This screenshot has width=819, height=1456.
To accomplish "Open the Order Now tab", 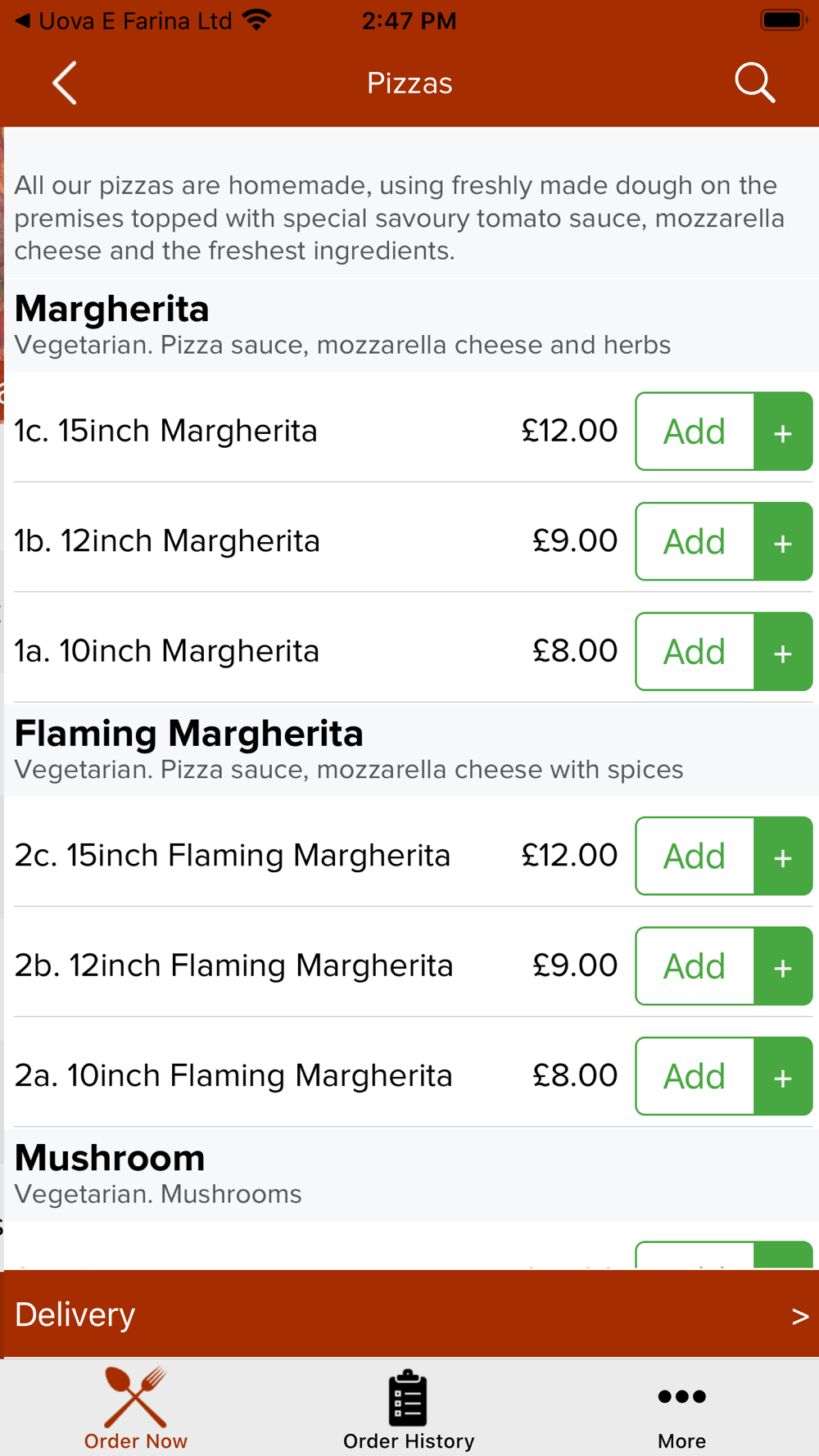I will click(136, 1409).
